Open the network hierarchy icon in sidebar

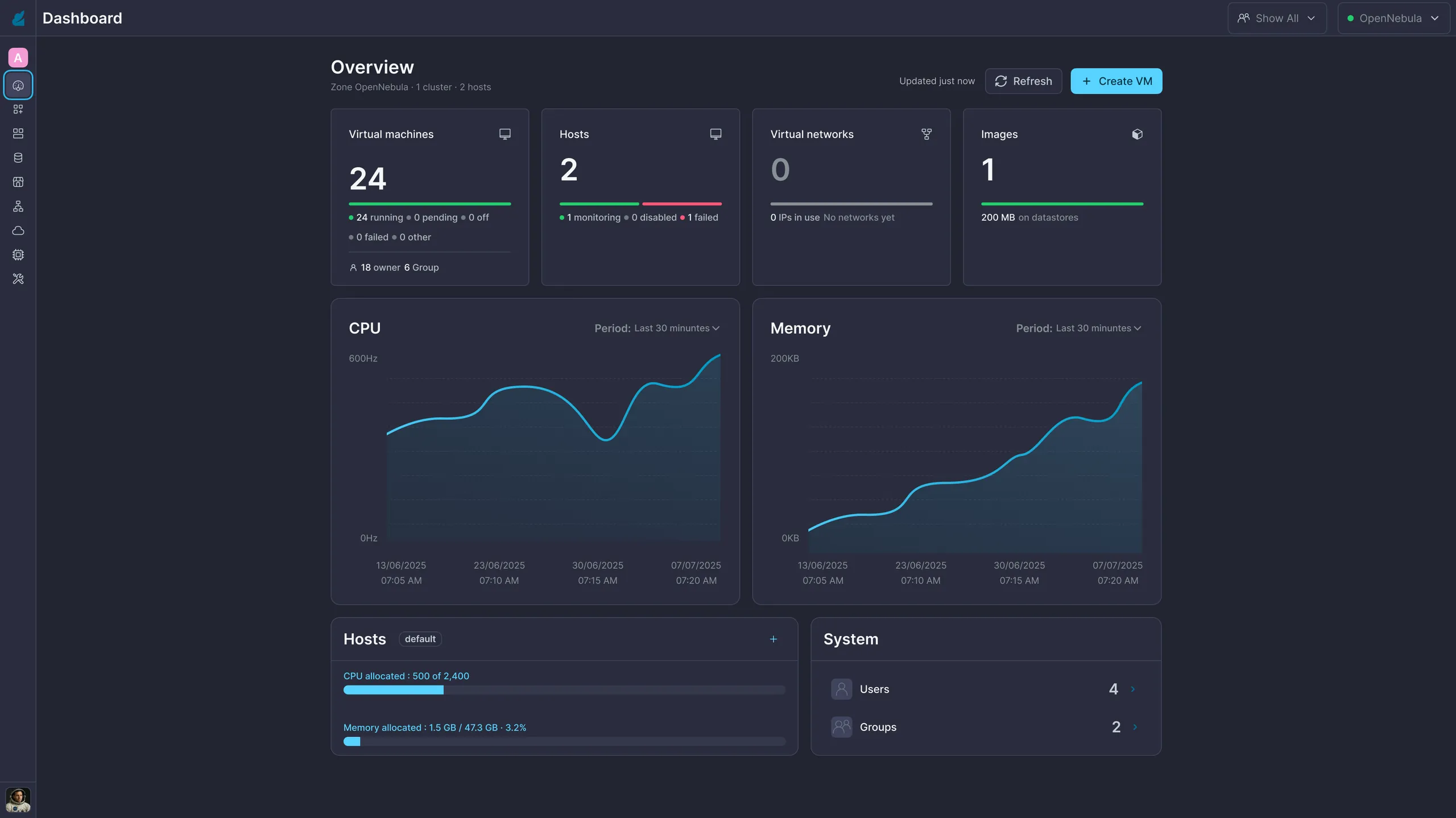pos(18,206)
